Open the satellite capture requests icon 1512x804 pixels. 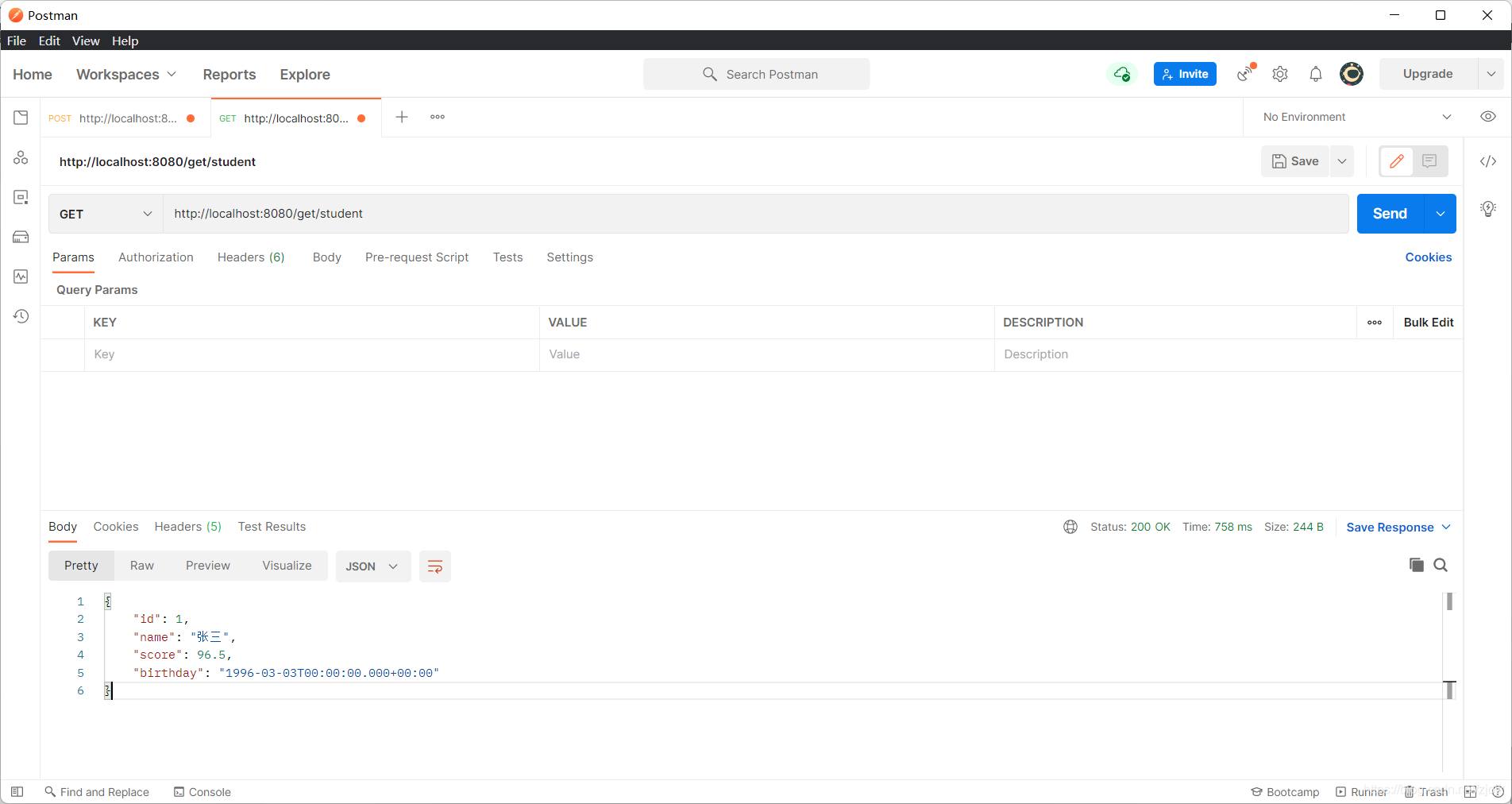point(1246,74)
